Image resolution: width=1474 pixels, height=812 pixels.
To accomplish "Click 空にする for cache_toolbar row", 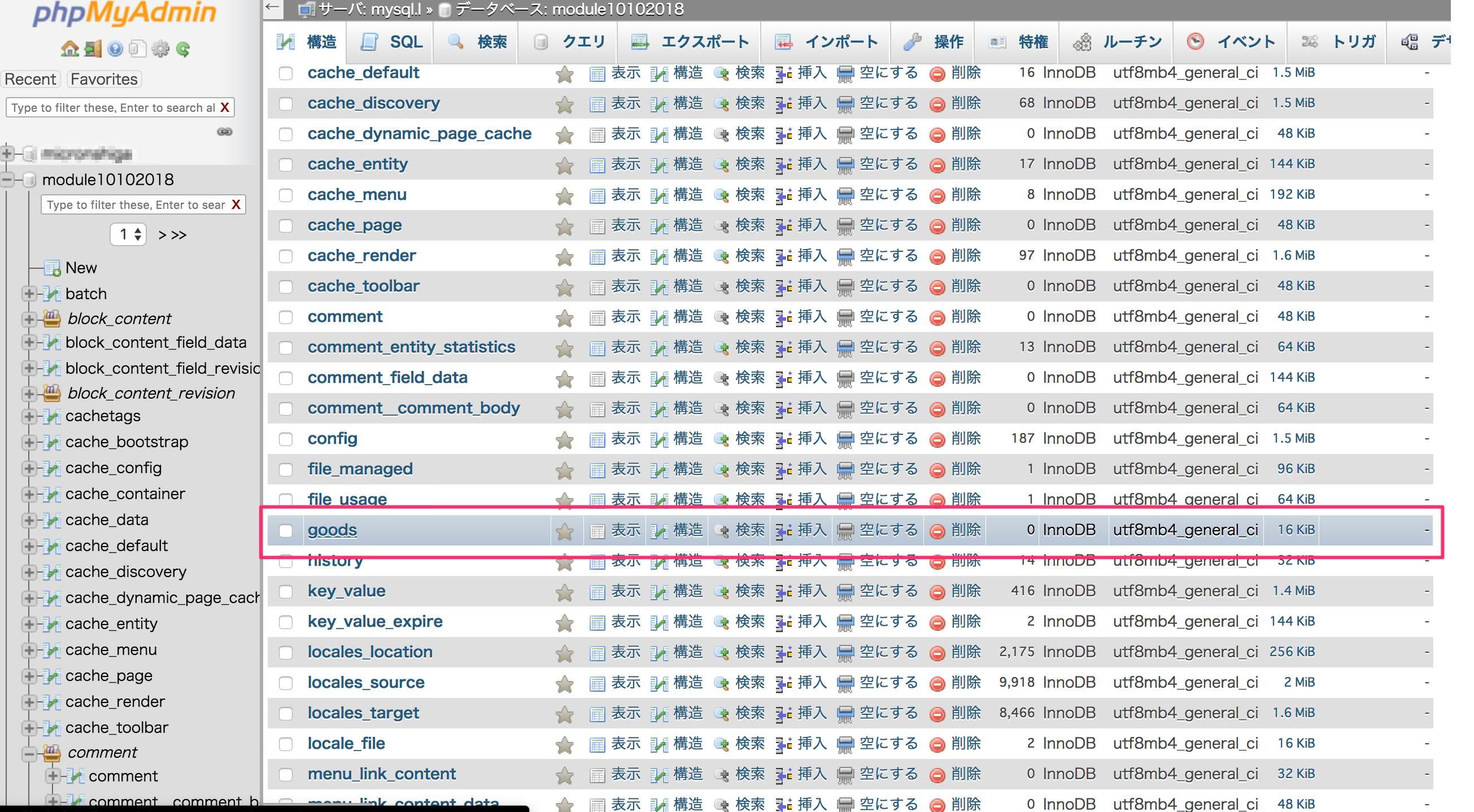I will pos(877,286).
